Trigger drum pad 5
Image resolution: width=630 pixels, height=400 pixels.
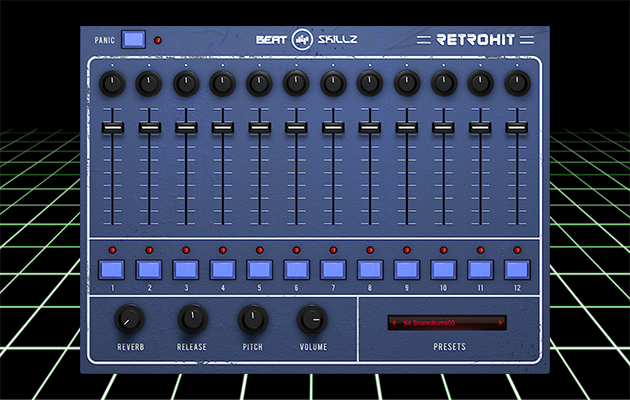259,269
